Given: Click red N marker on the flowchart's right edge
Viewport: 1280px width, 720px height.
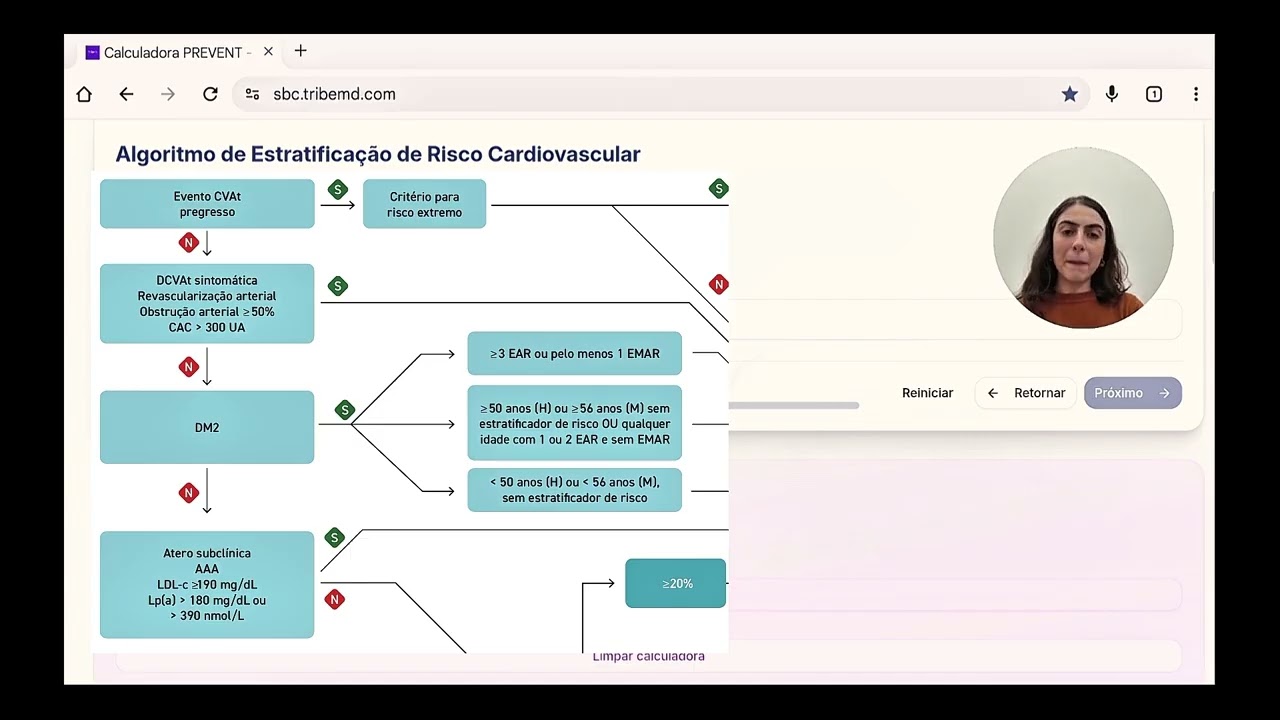Looking at the screenshot, I should tap(718, 285).
